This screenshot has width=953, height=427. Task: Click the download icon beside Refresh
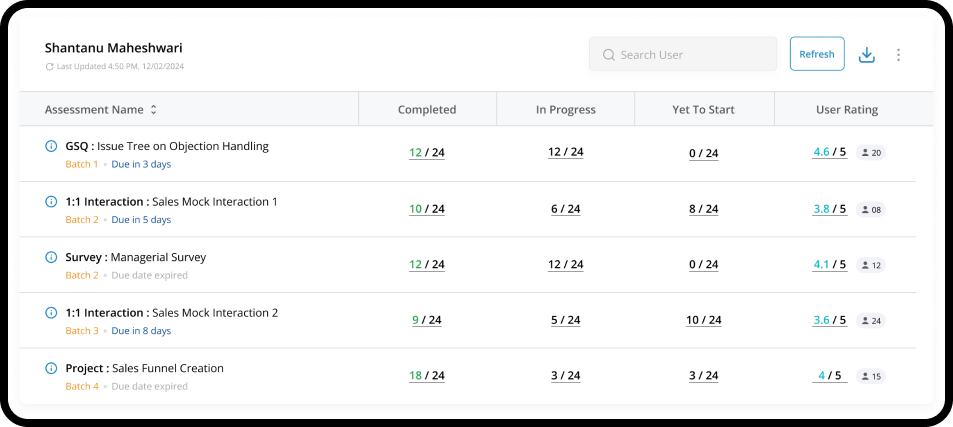[x=866, y=55]
